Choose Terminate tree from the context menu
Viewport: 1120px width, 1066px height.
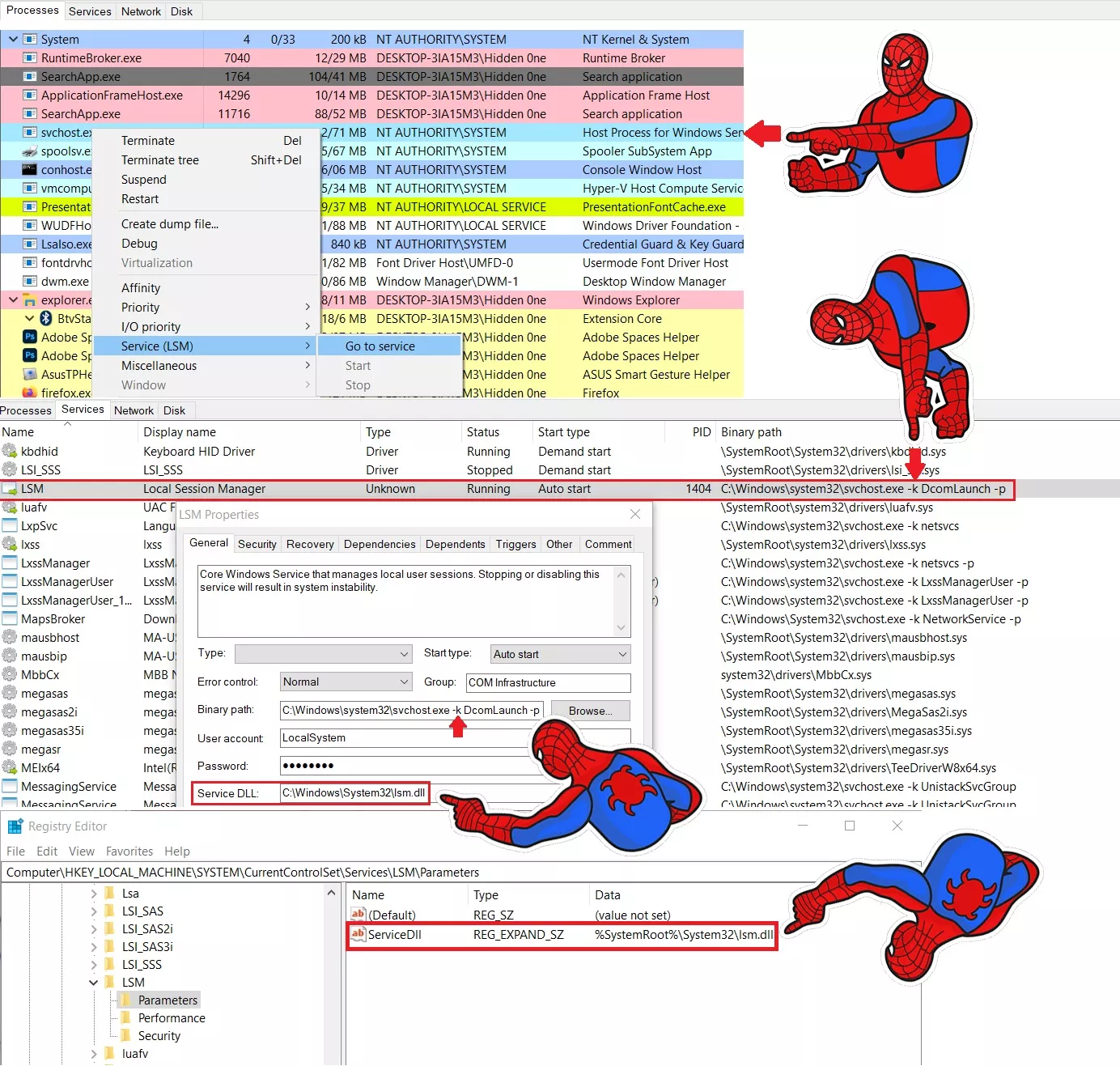pos(160,160)
